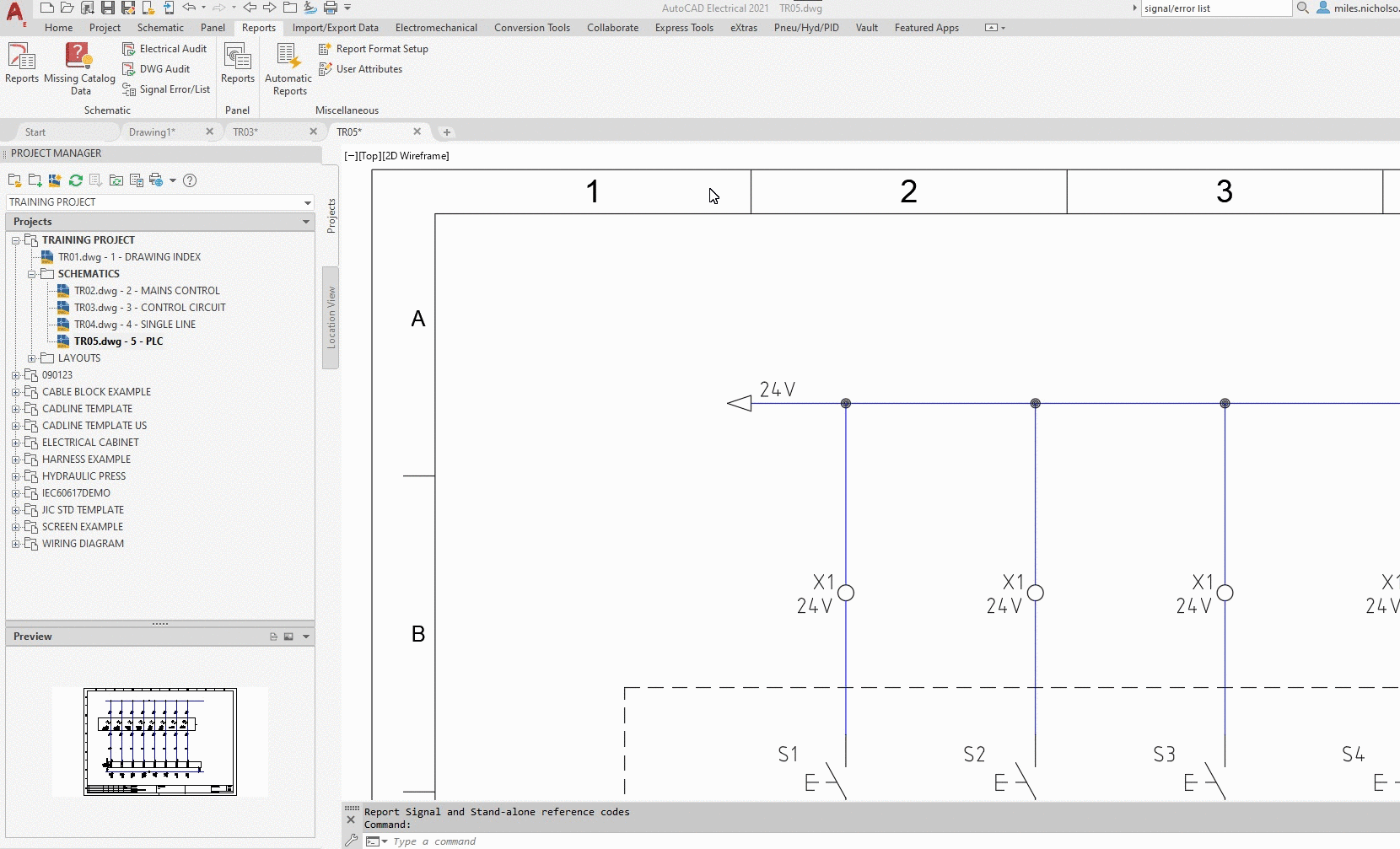This screenshot has width=1400, height=849.
Task: Launch Automatic Reports
Action: (x=289, y=67)
